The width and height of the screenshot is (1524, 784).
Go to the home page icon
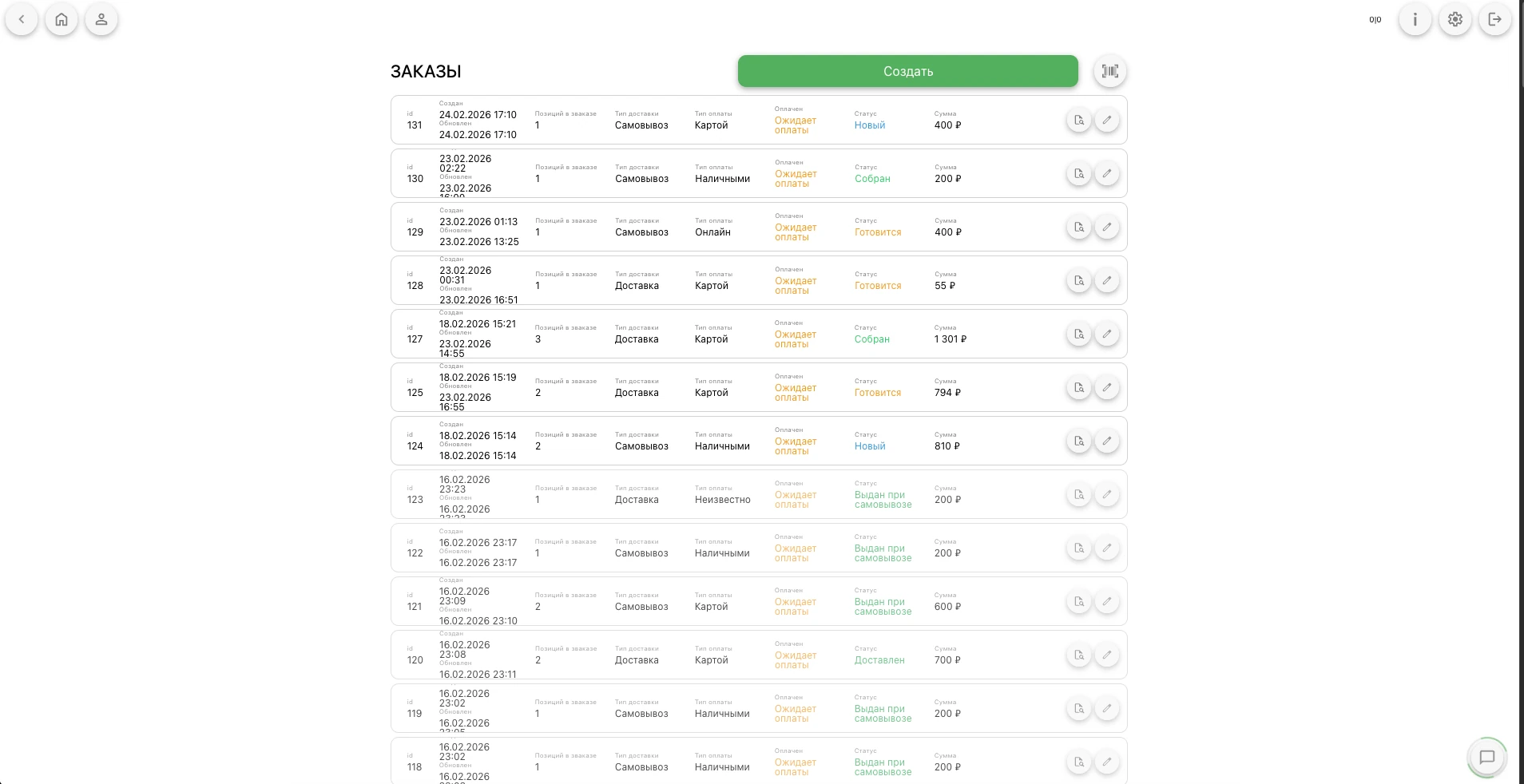click(62, 19)
